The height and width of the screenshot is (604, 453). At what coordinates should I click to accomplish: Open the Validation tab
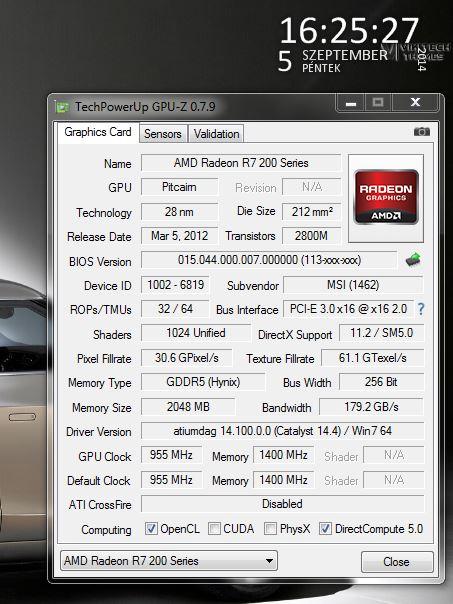216,134
